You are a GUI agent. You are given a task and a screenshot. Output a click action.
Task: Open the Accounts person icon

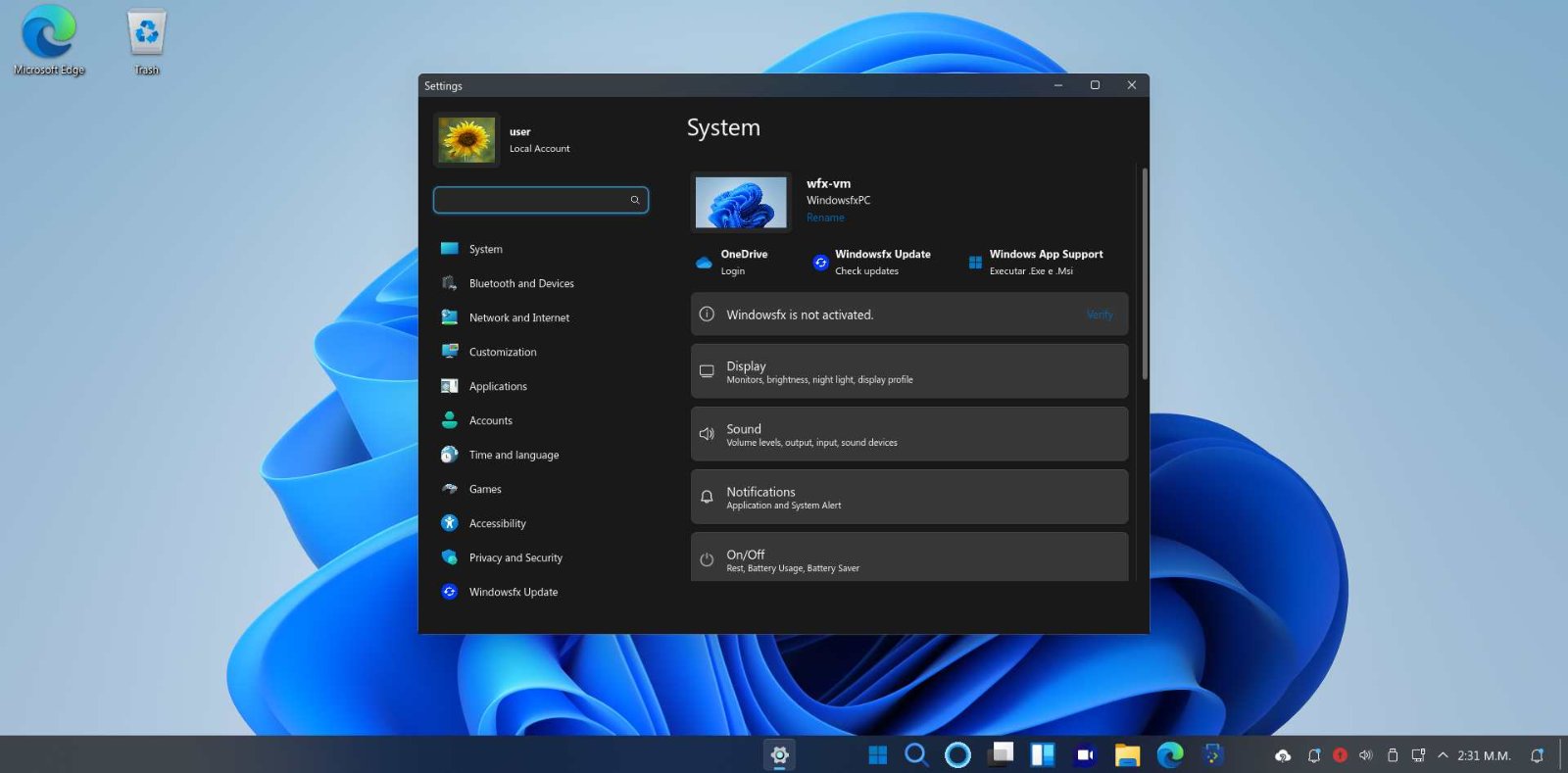pyautogui.click(x=450, y=420)
